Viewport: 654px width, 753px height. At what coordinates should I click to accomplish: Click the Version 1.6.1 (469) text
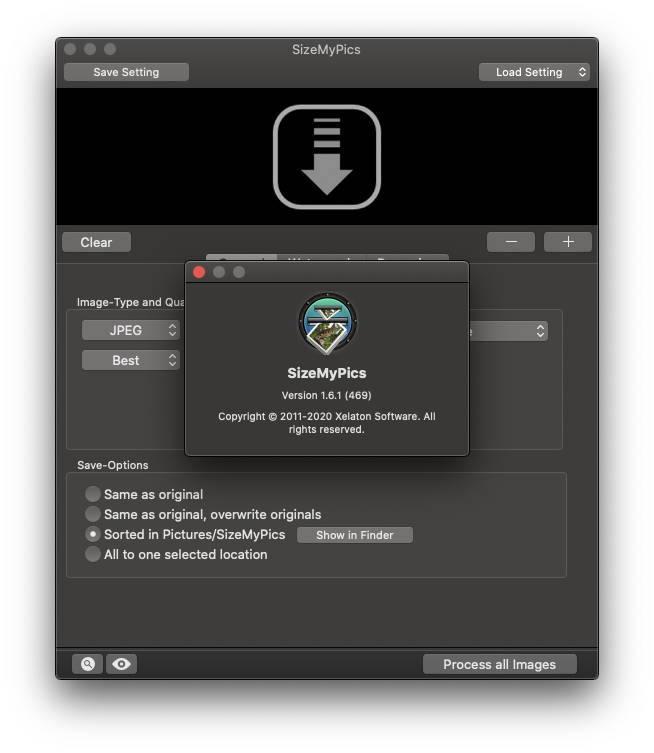coord(327,395)
